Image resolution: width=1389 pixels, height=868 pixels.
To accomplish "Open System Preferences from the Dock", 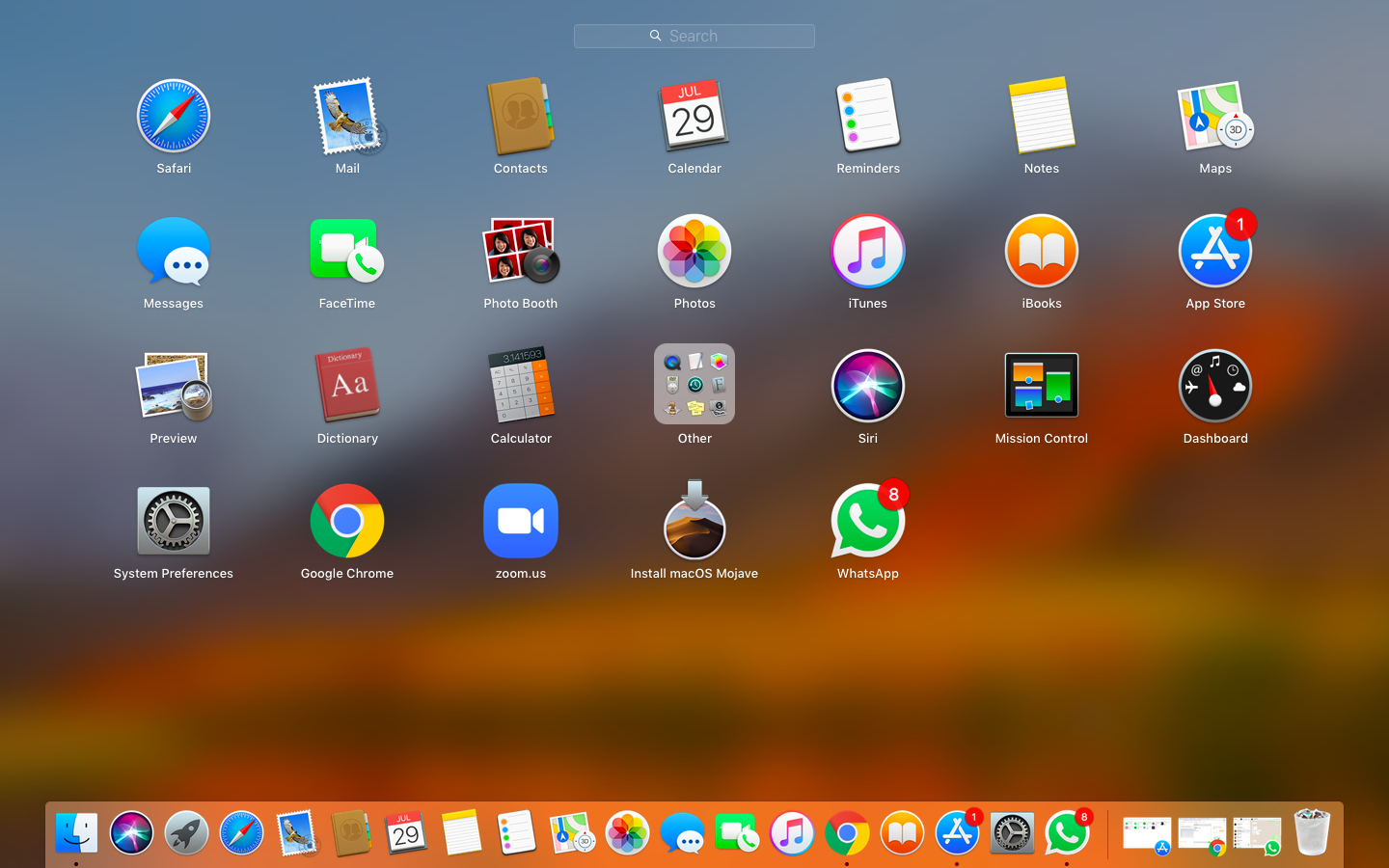I will (1012, 832).
